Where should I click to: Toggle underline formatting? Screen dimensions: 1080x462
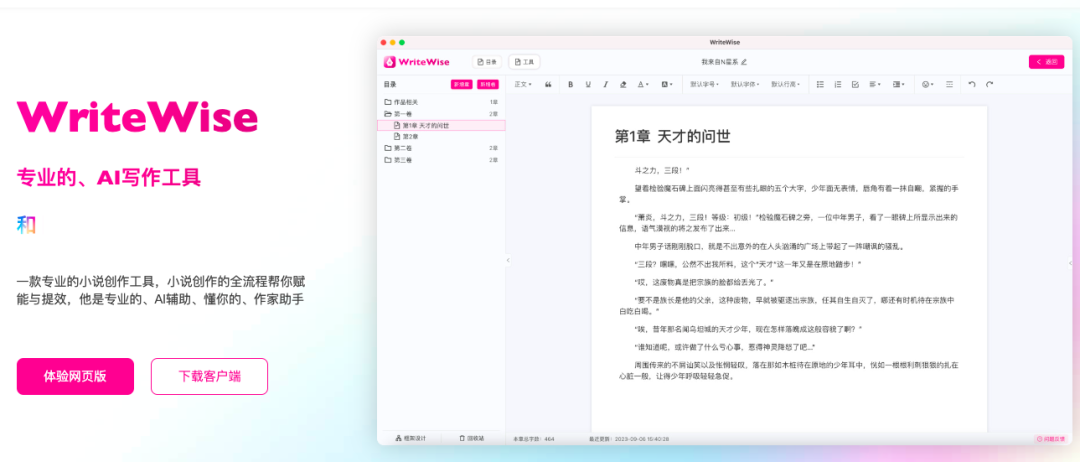588,85
